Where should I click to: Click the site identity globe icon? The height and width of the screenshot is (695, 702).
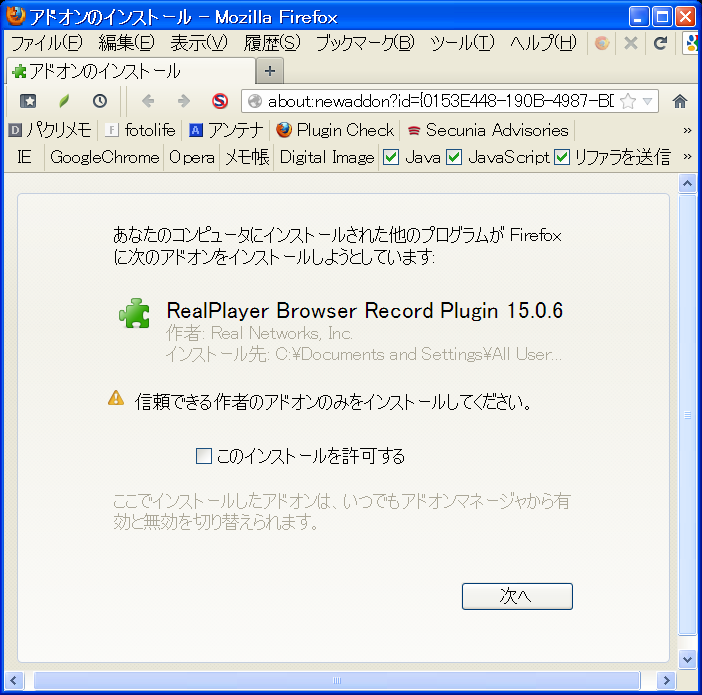coord(255,101)
